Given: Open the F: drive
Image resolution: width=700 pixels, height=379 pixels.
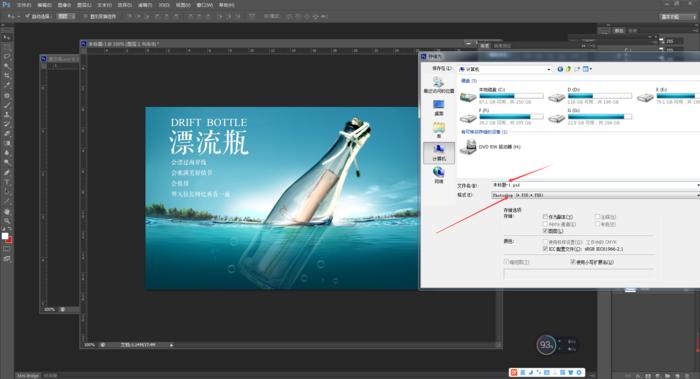Looking at the screenshot, I should [502, 117].
